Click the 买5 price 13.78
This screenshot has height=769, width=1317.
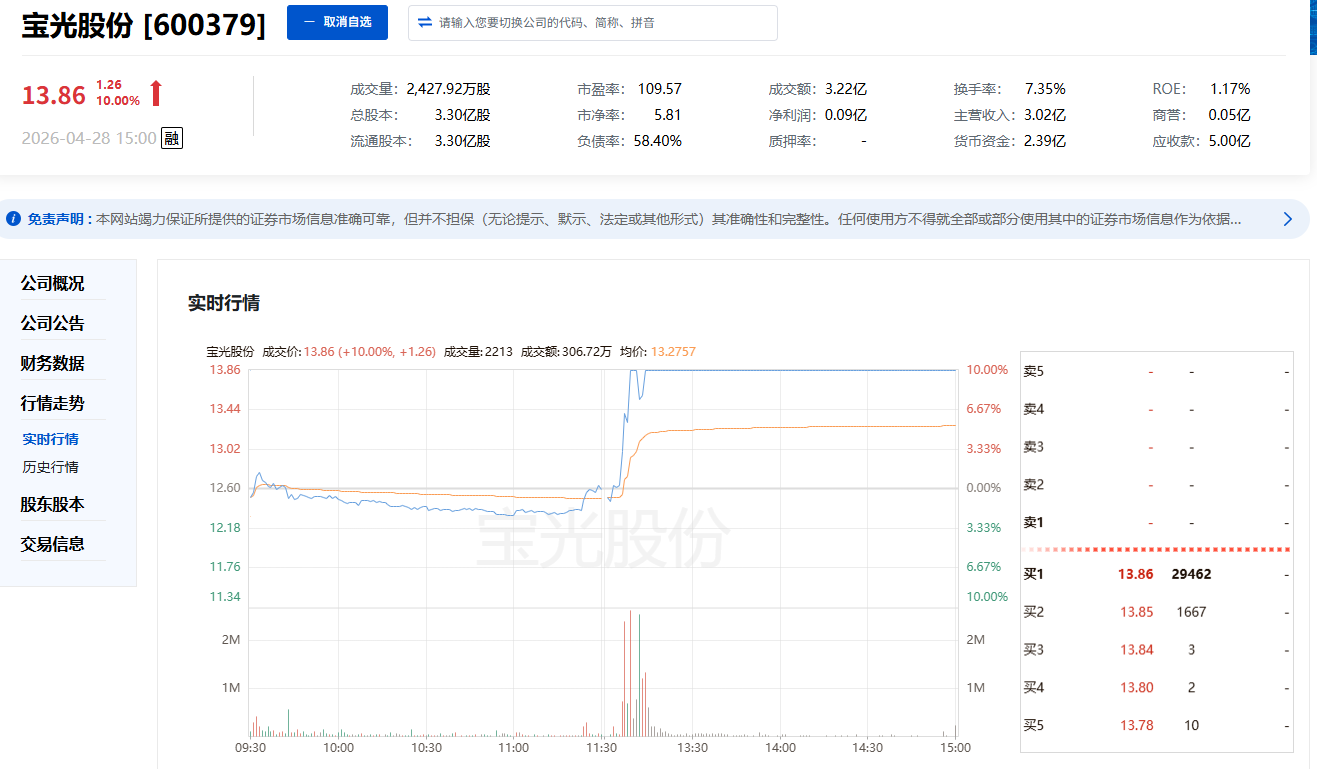pos(1137,726)
